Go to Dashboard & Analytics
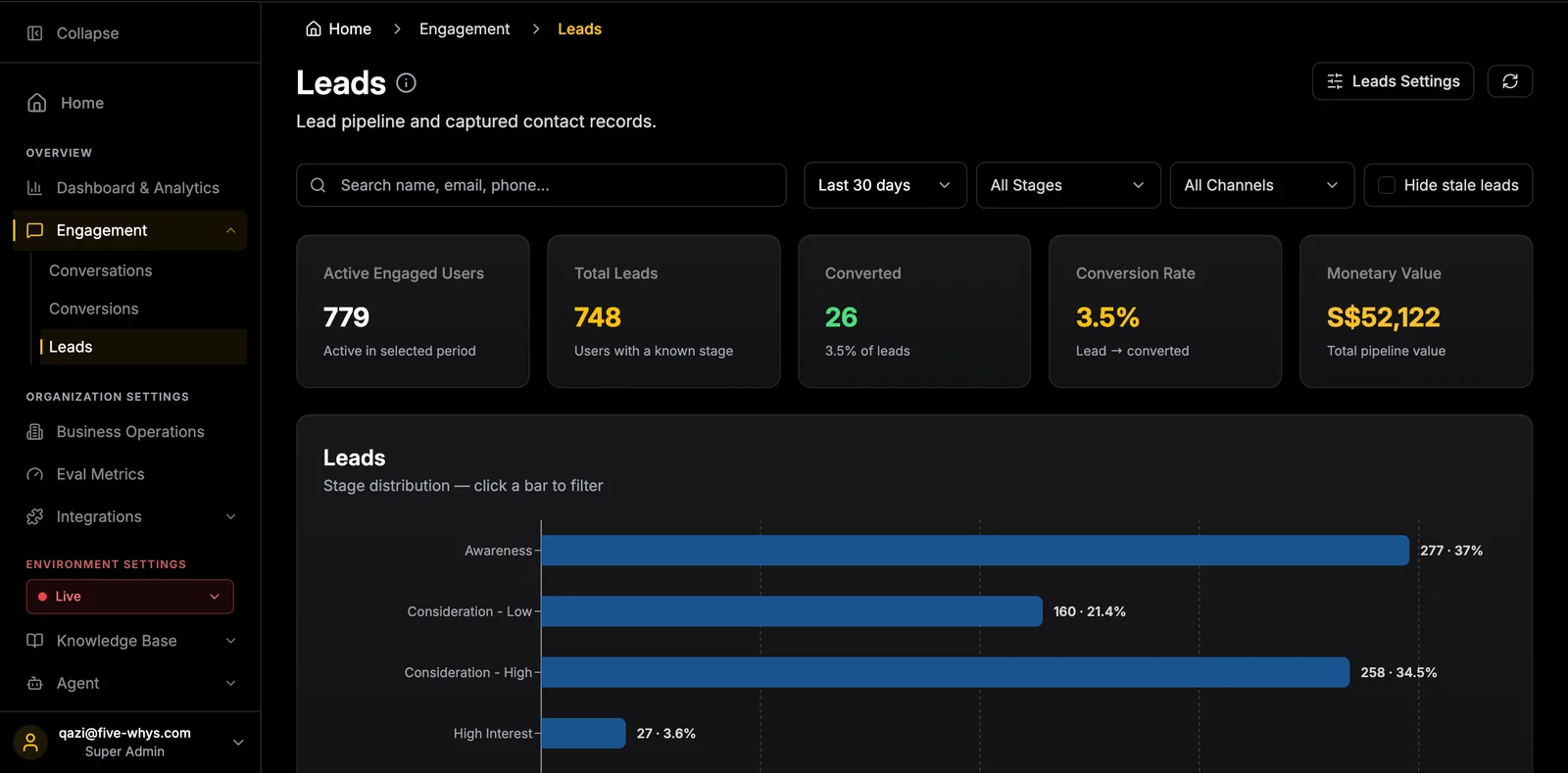 tap(137, 188)
